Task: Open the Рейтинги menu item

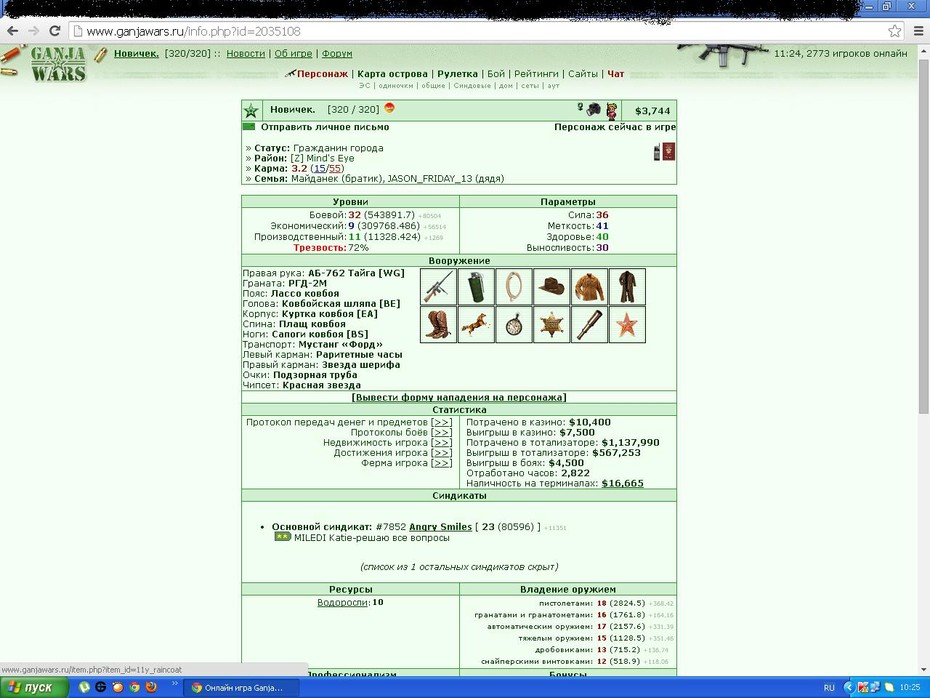Action: 536,74
